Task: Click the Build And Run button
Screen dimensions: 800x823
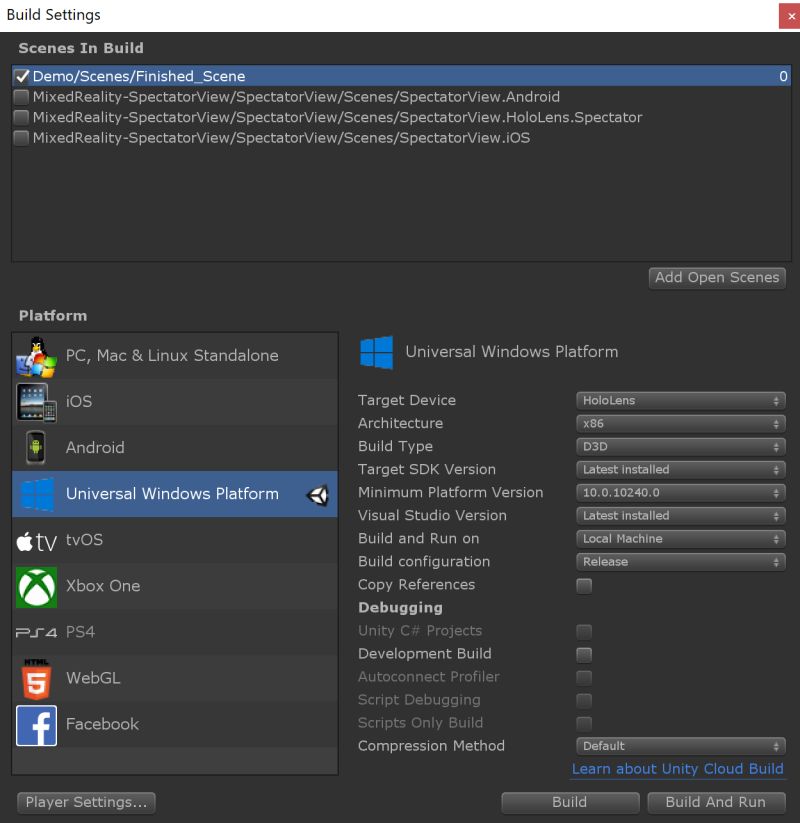Action: (x=714, y=802)
